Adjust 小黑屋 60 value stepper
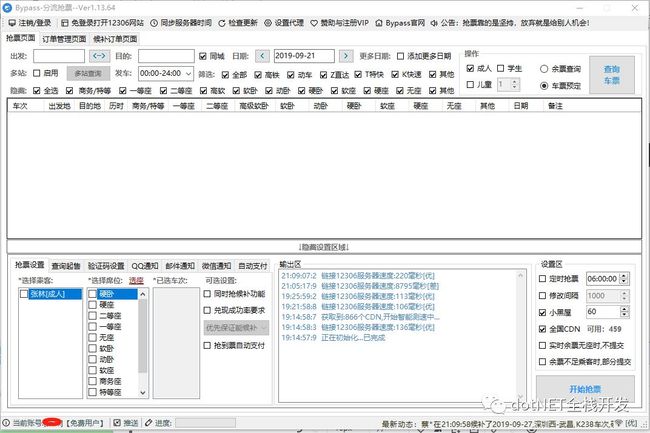Viewport: 650px width, 433px height. (624, 312)
